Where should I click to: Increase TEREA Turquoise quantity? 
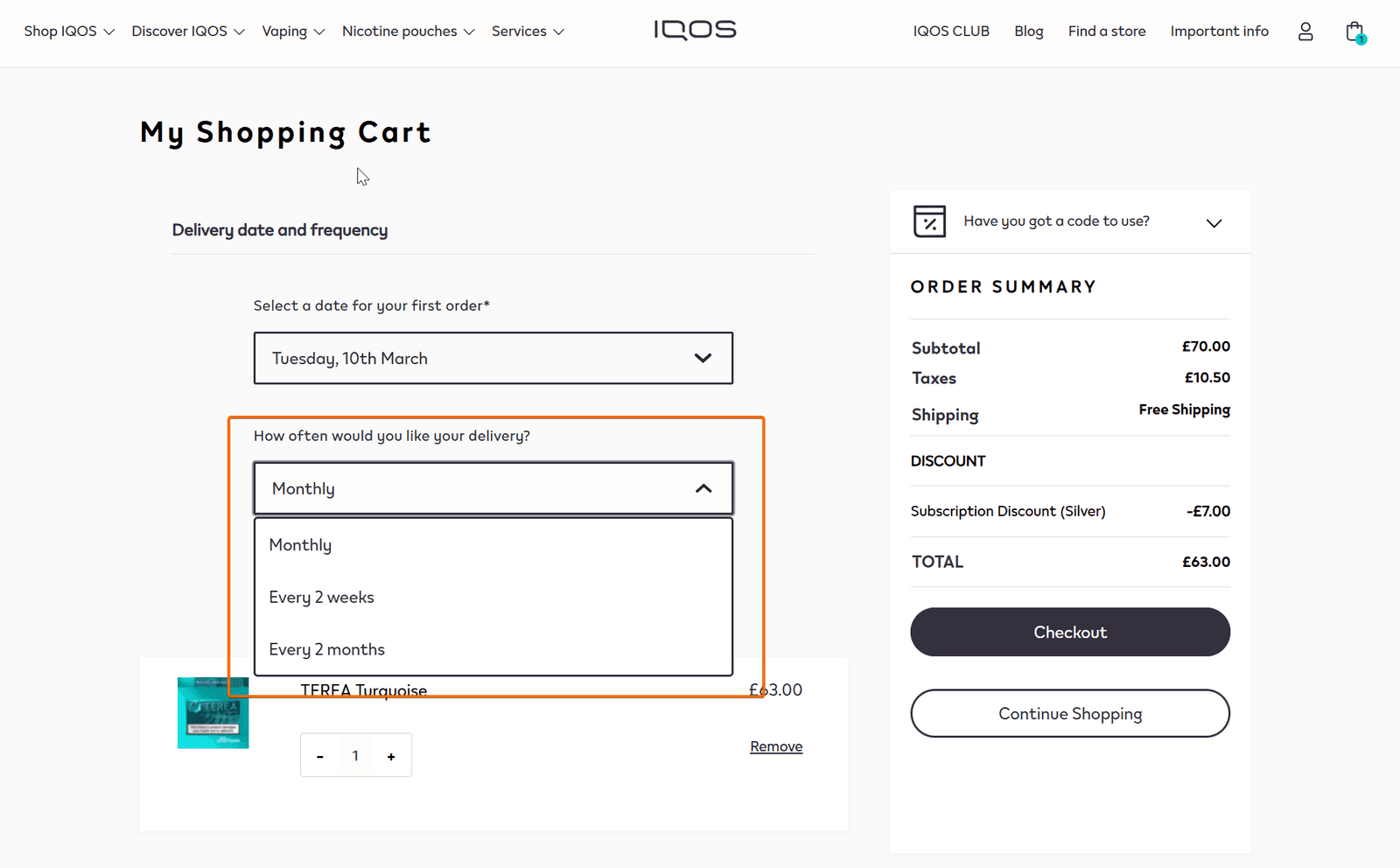point(391,756)
